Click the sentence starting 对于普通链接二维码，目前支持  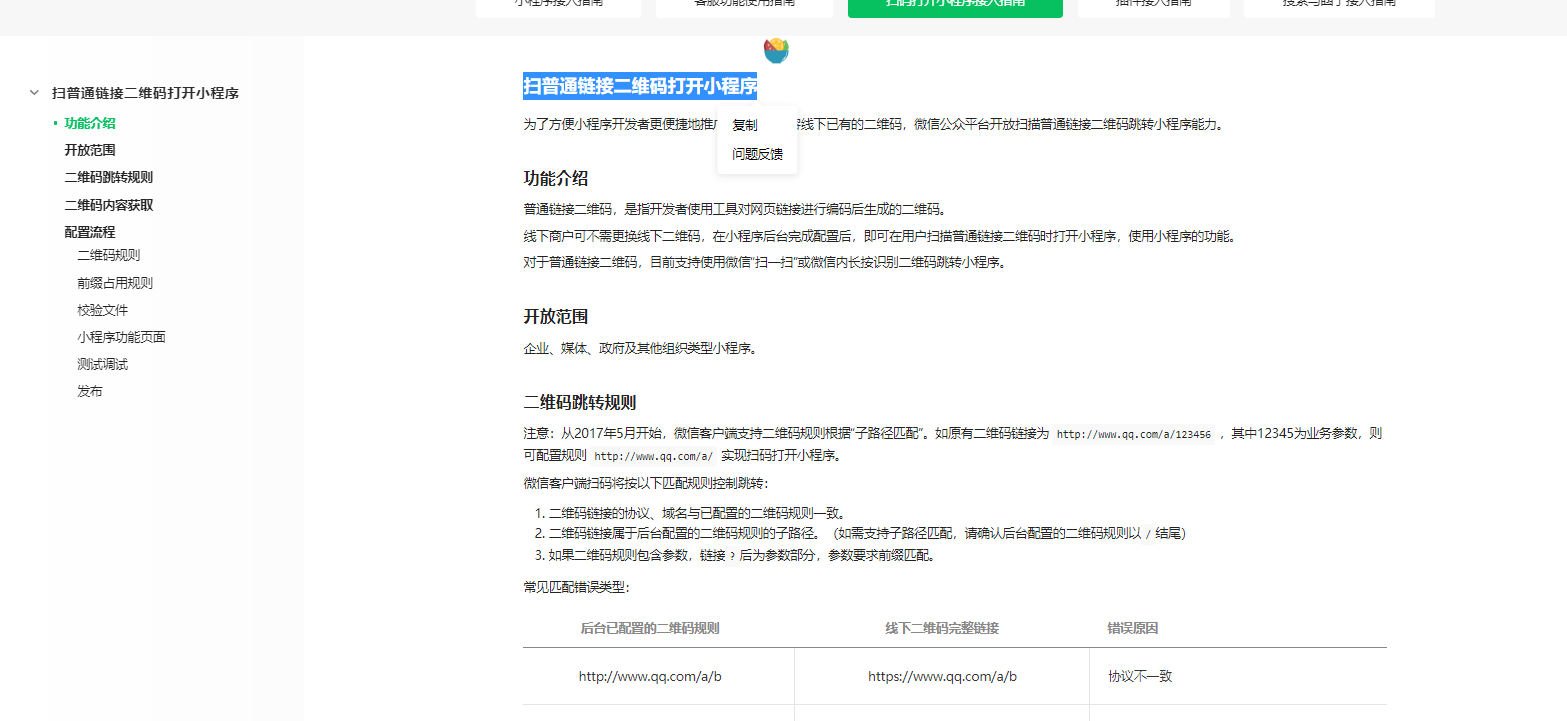pyautogui.click(x=764, y=263)
